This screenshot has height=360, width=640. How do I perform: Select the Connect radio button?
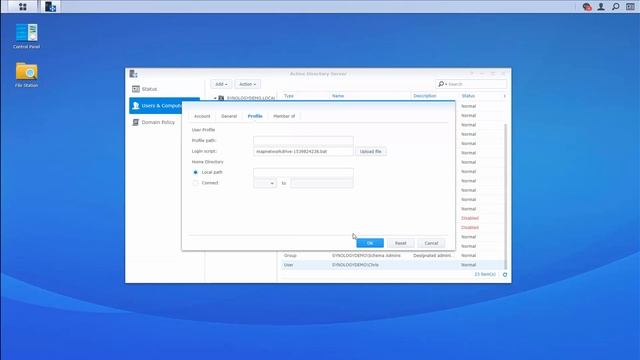196,183
